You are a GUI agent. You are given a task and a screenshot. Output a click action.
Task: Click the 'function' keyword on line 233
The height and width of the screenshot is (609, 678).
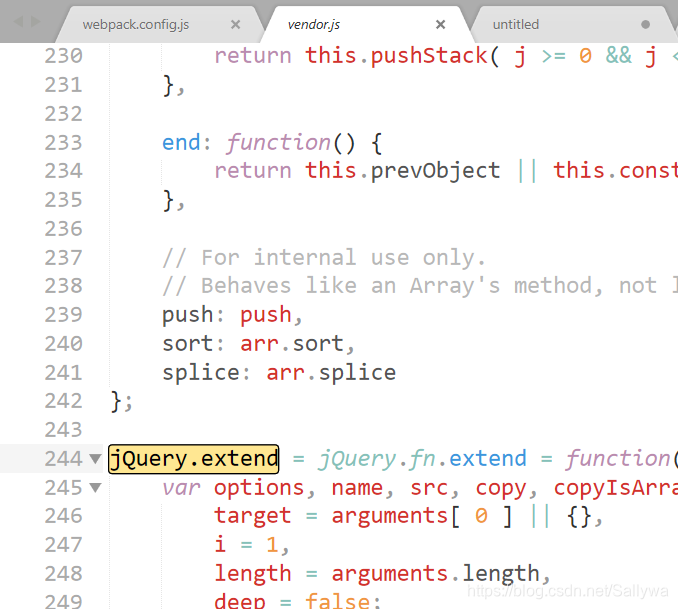pyautogui.click(x=279, y=143)
